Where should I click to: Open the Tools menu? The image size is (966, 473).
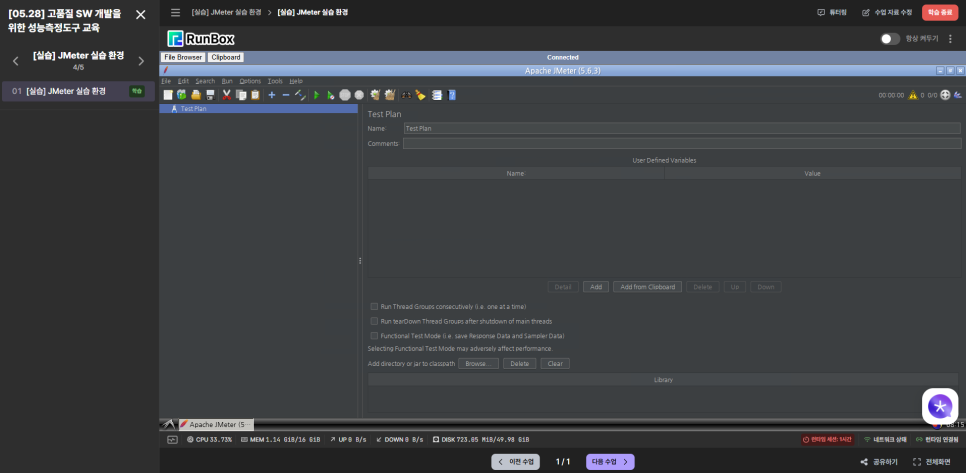tap(275, 81)
